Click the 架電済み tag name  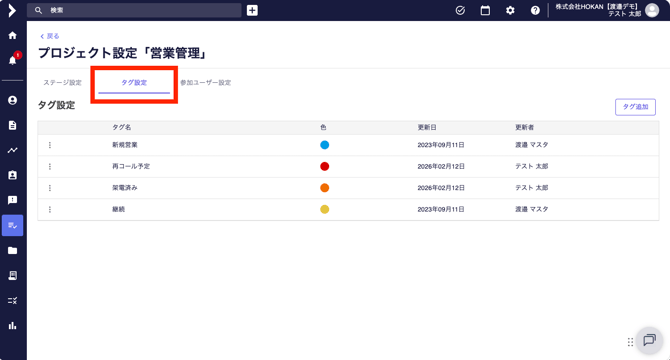coord(125,187)
